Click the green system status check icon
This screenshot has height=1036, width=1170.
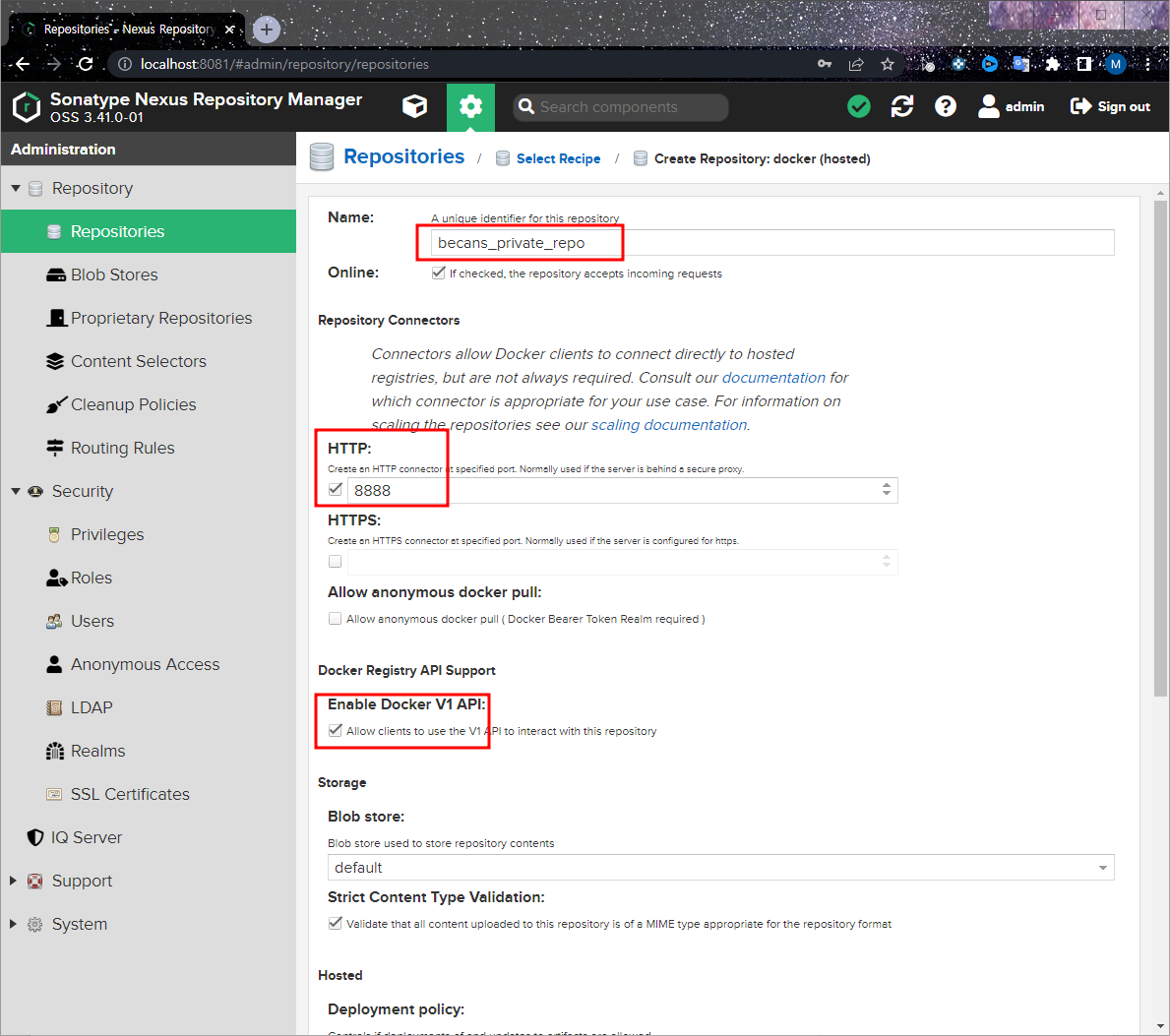point(859,106)
